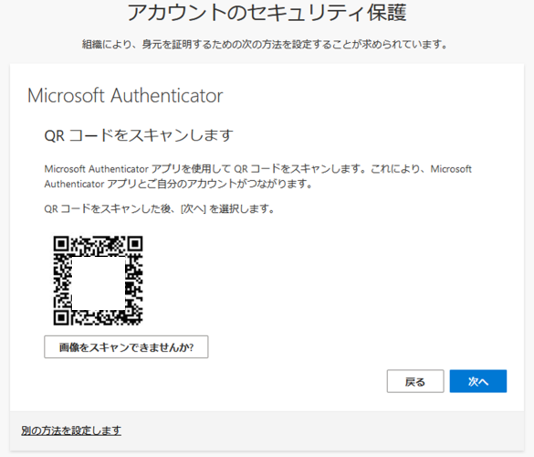This screenshot has height=457, width=534.
Task: Open the 別の方法を設定します link
Action: [71, 430]
